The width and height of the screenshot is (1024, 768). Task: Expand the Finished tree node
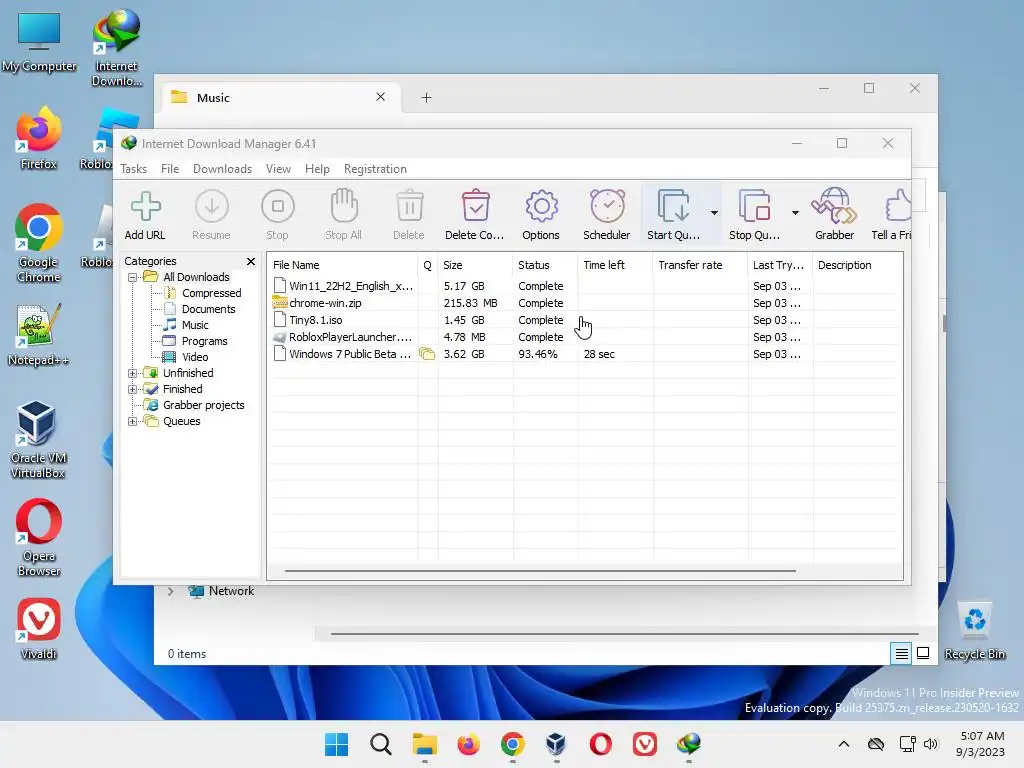133,389
